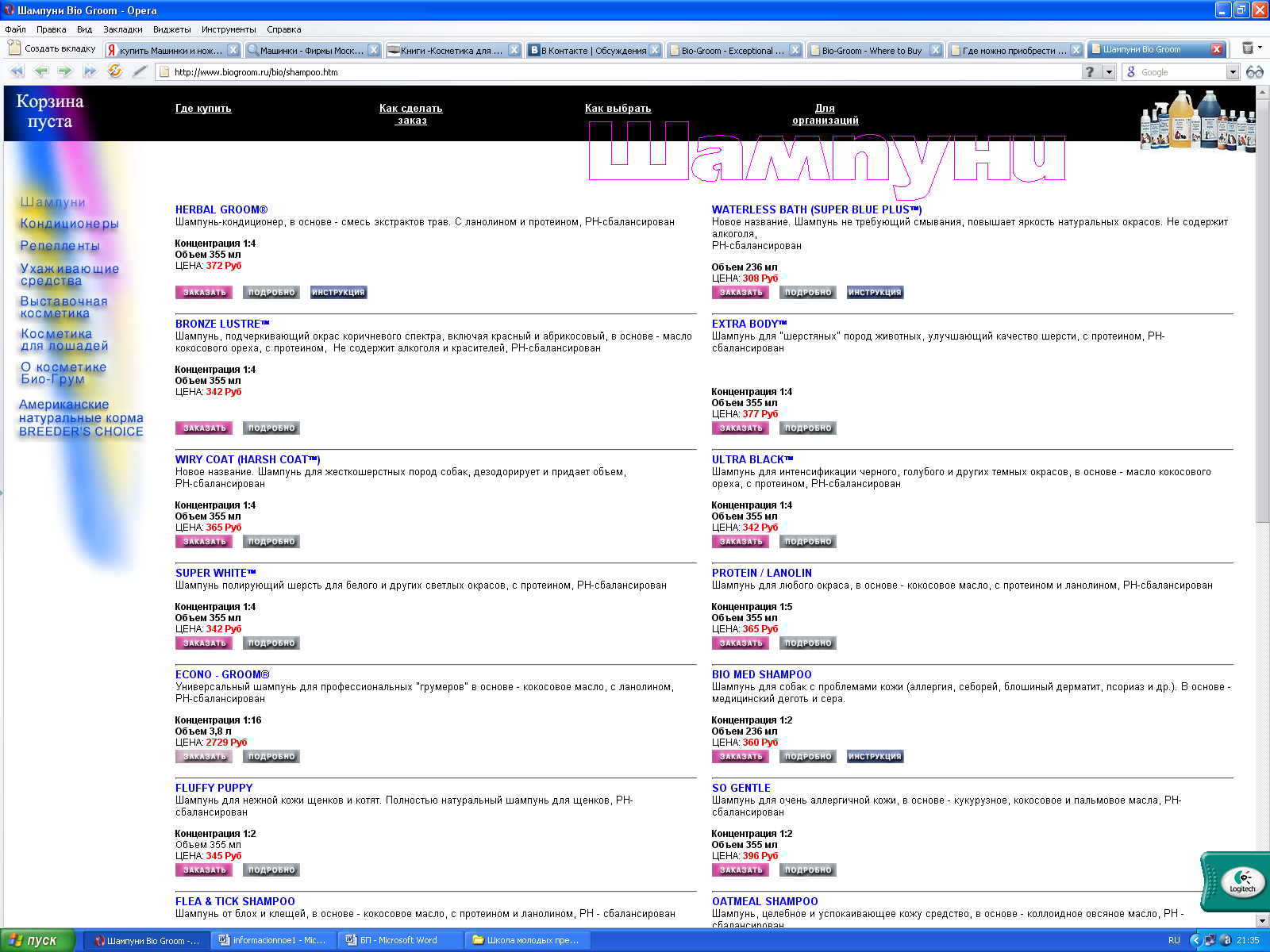This screenshot has height=952, width=1270.
Task: Open the Как выбрать link
Action: coord(618,109)
